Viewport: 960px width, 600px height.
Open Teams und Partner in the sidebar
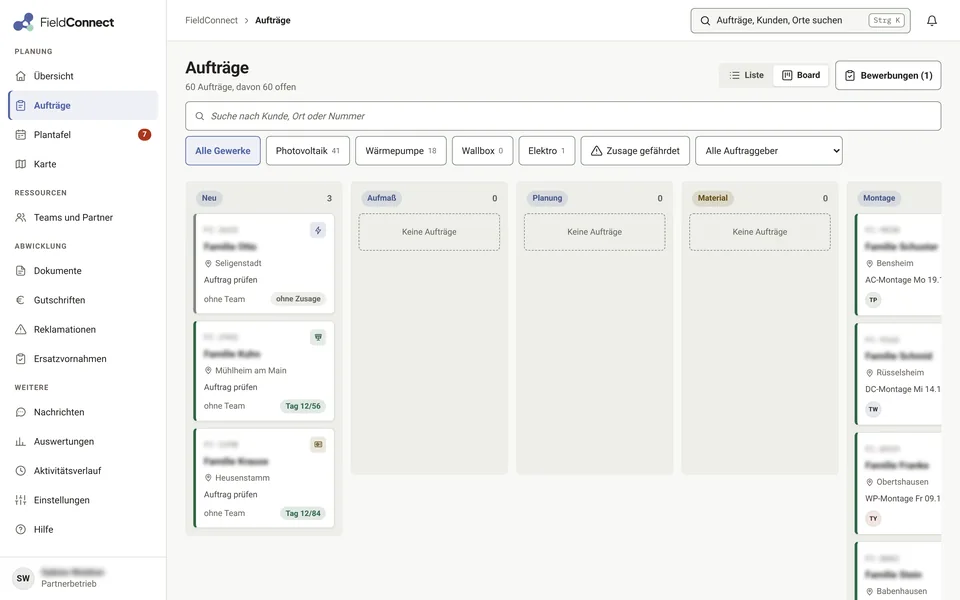click(83, 217)
